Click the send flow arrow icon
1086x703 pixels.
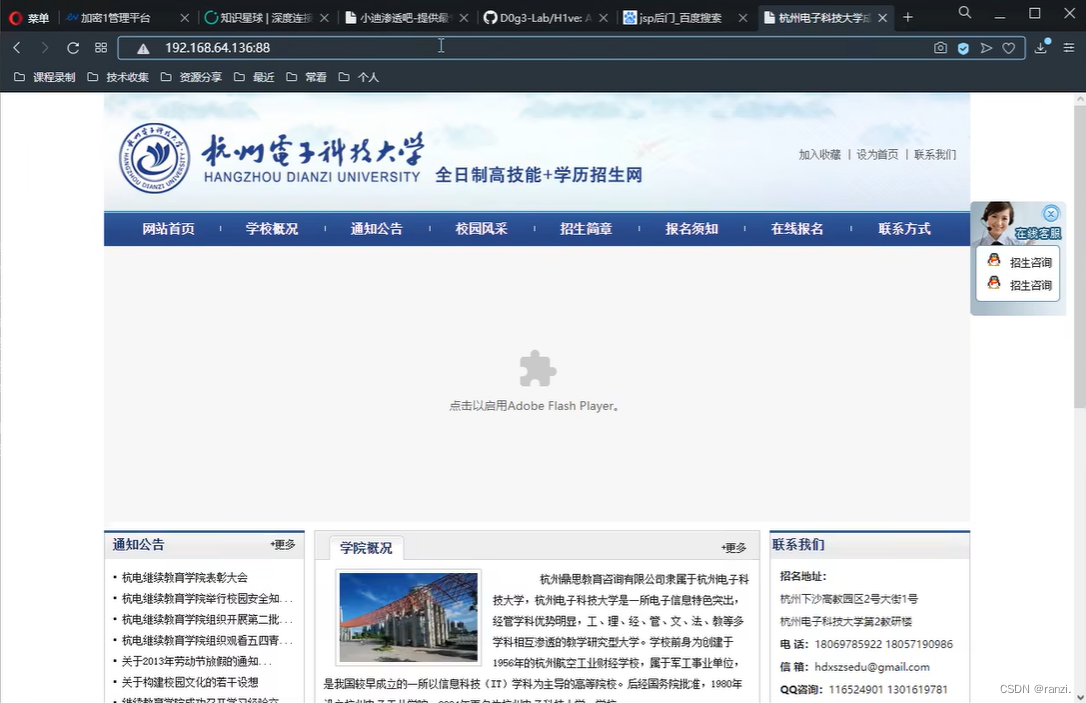[986, 48]
